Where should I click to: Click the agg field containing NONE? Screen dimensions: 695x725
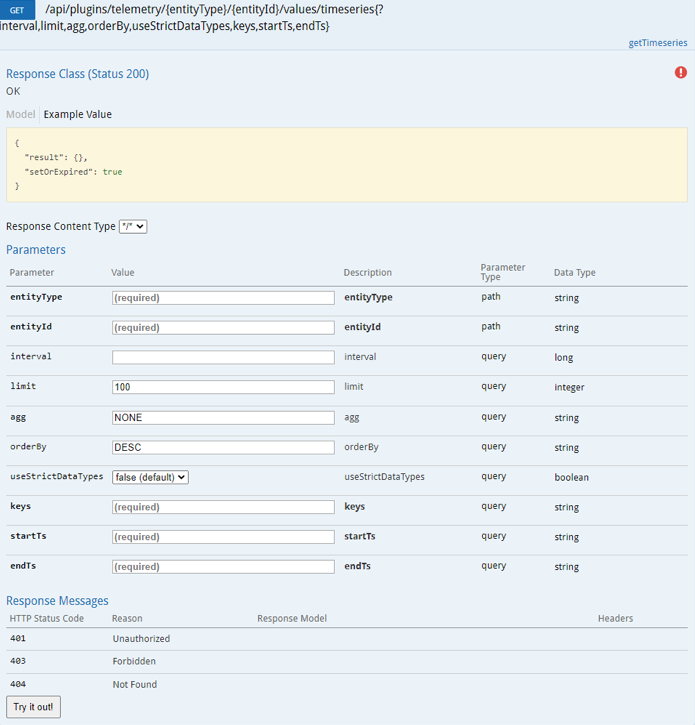point(223,418)
